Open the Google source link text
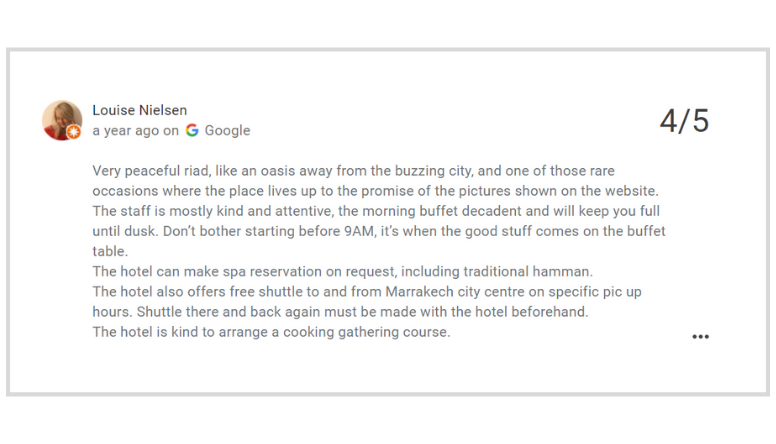The image size is (776, 444). pos(227,130)
